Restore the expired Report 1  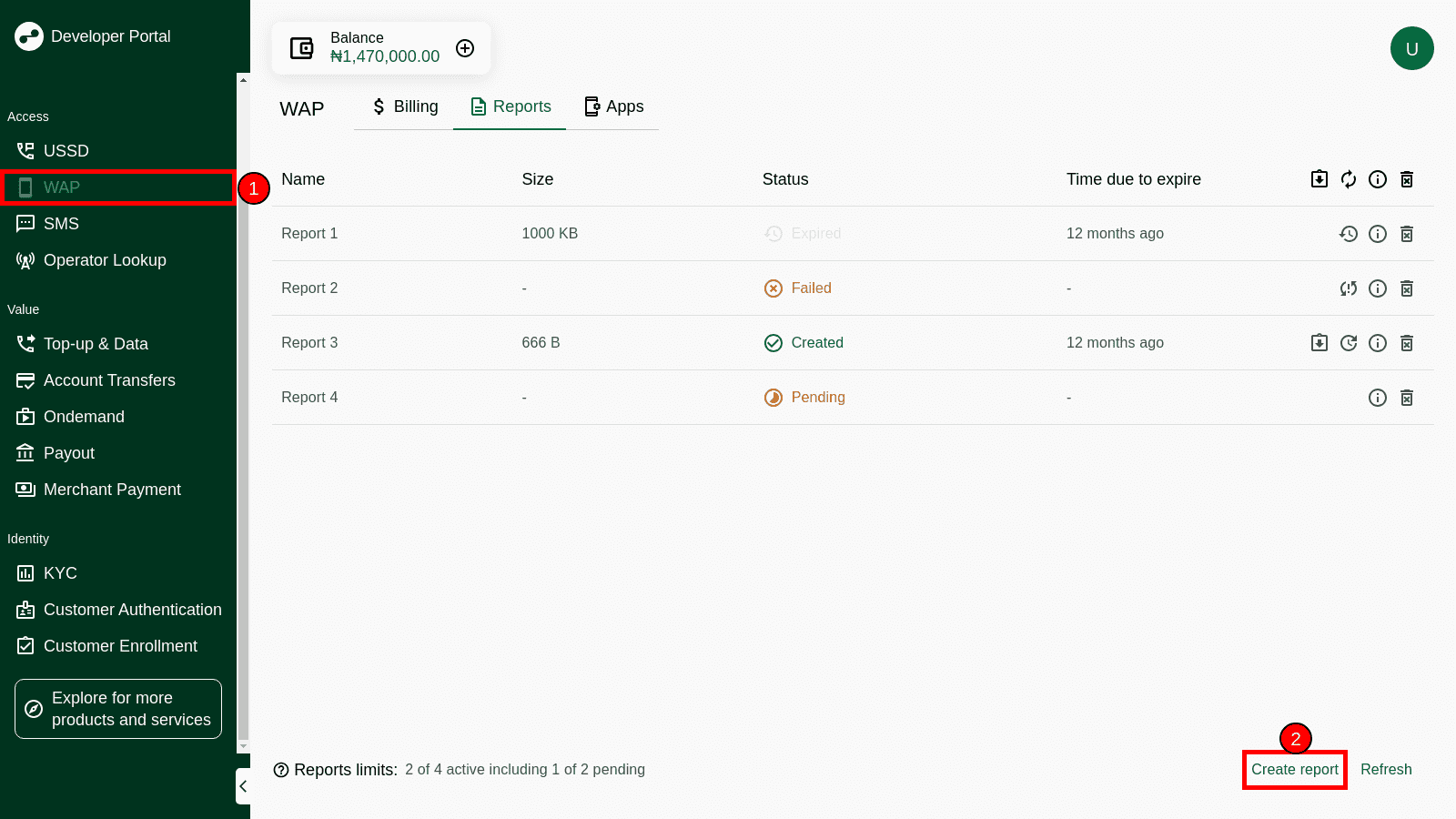click(x=1348, y=234)
